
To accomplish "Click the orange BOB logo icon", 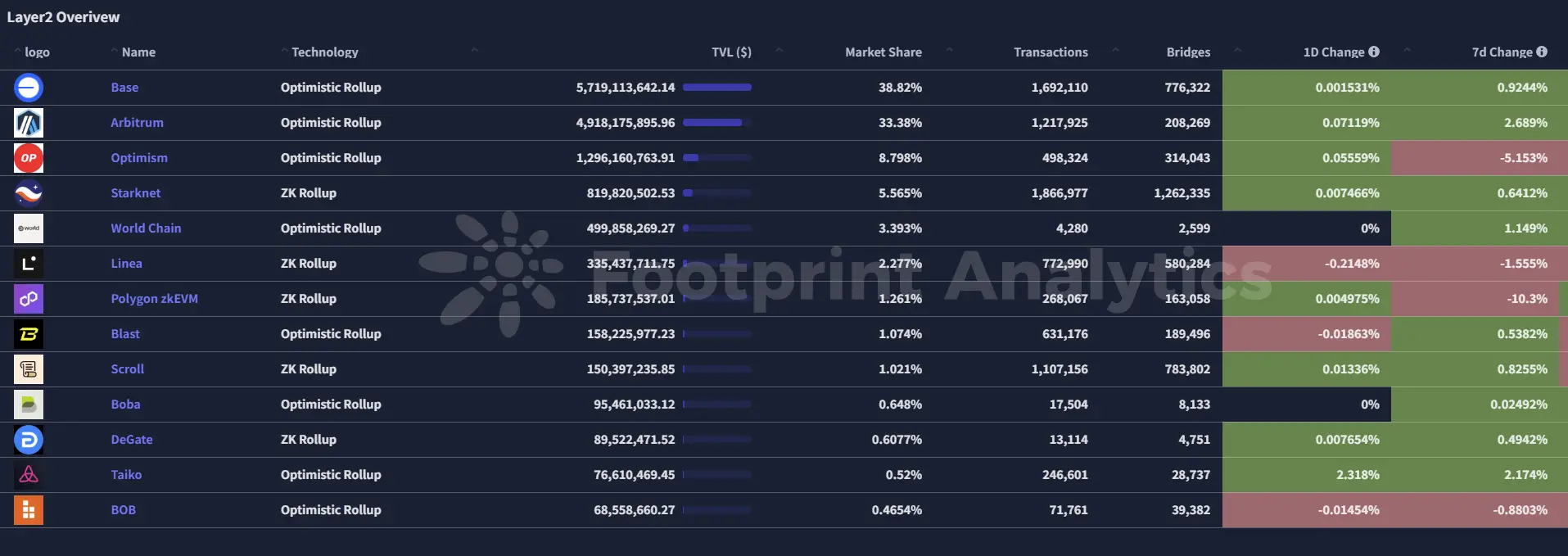I will [29, 510].
